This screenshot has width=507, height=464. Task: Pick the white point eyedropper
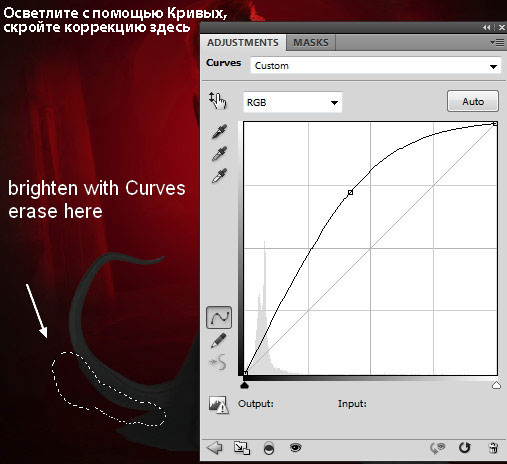(219, 176)
